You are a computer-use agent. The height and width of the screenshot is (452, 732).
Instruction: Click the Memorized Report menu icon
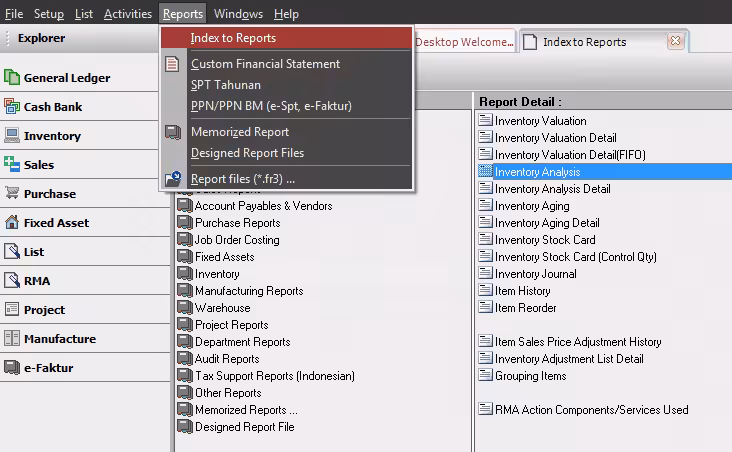point(173,132)
